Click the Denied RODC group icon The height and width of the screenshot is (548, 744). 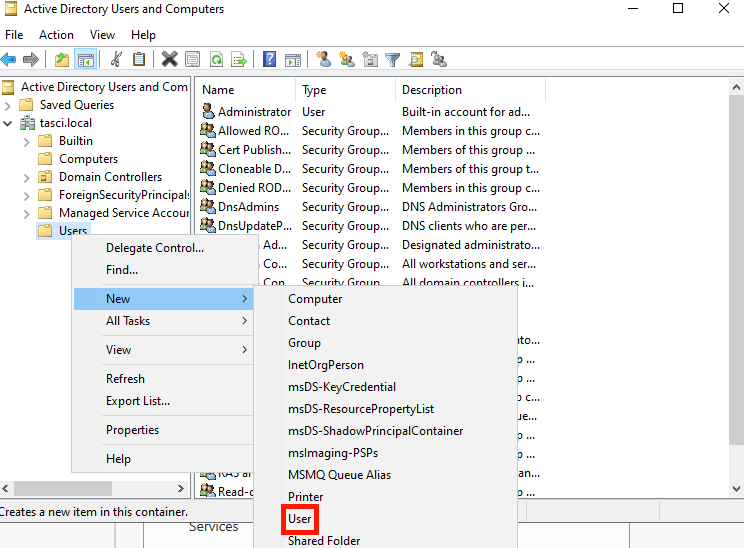click(208, 187)
